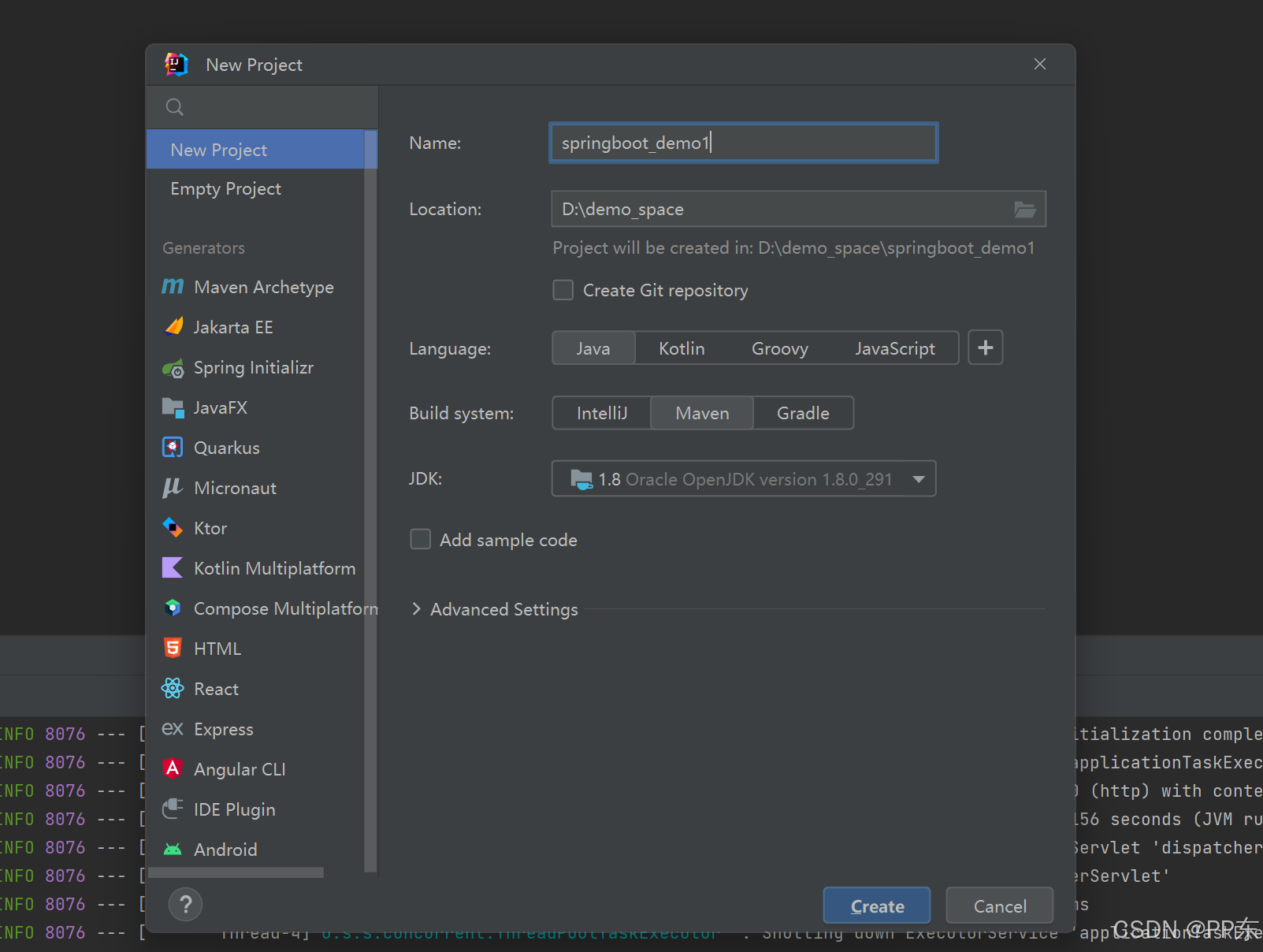Click the search magnifier icon
1263x952 pixels.
coord(175,107)
